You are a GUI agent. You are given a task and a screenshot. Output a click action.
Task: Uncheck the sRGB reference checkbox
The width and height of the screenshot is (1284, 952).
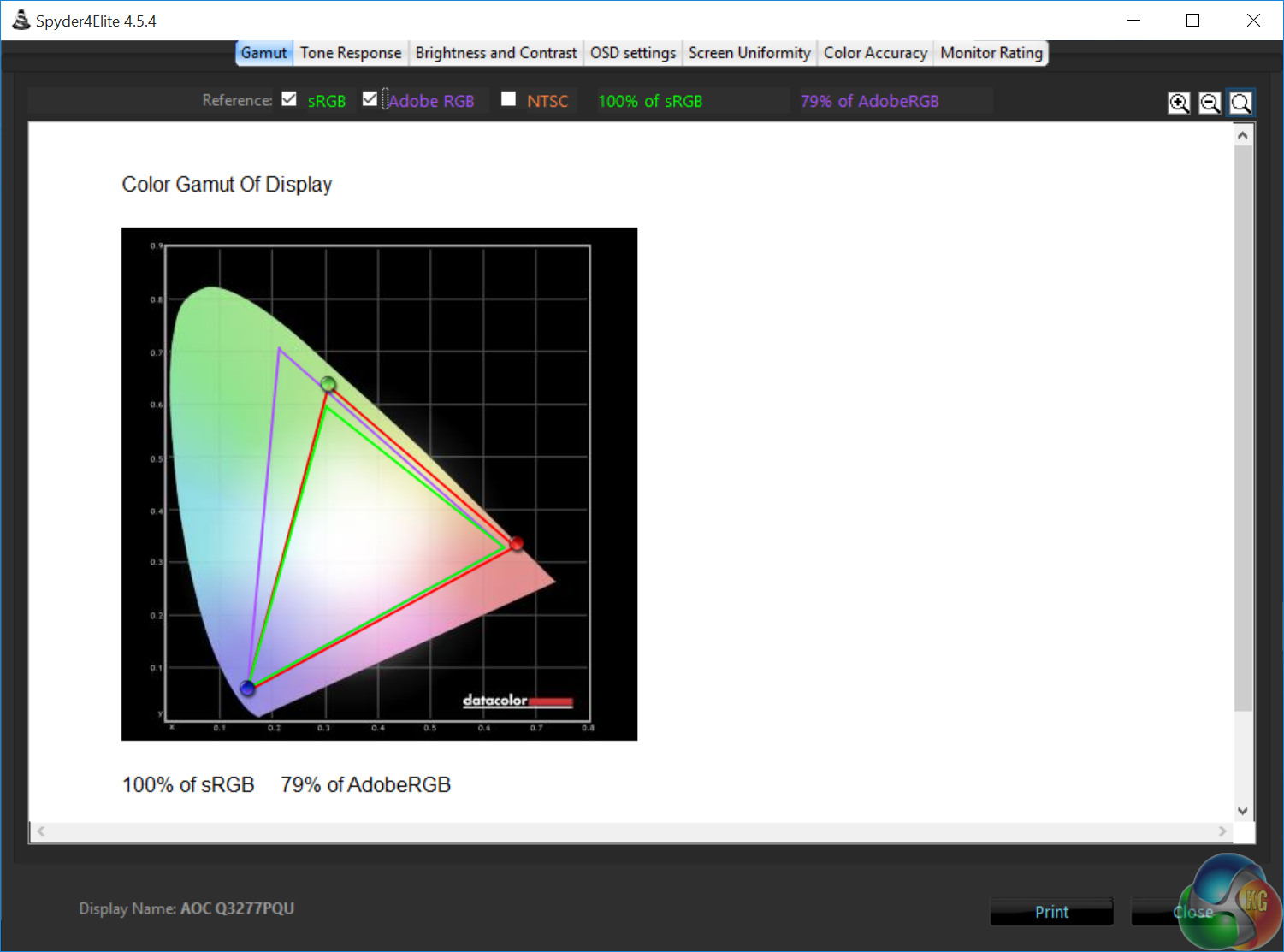tap(289, 99)
